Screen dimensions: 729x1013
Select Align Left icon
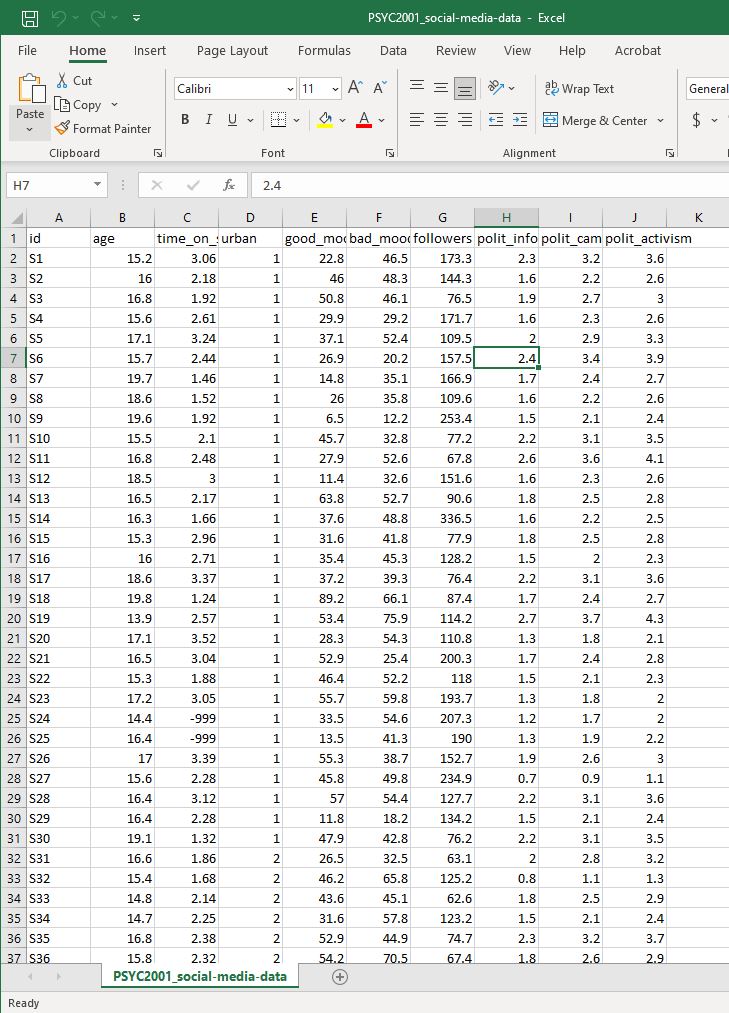tap(417, 120)
